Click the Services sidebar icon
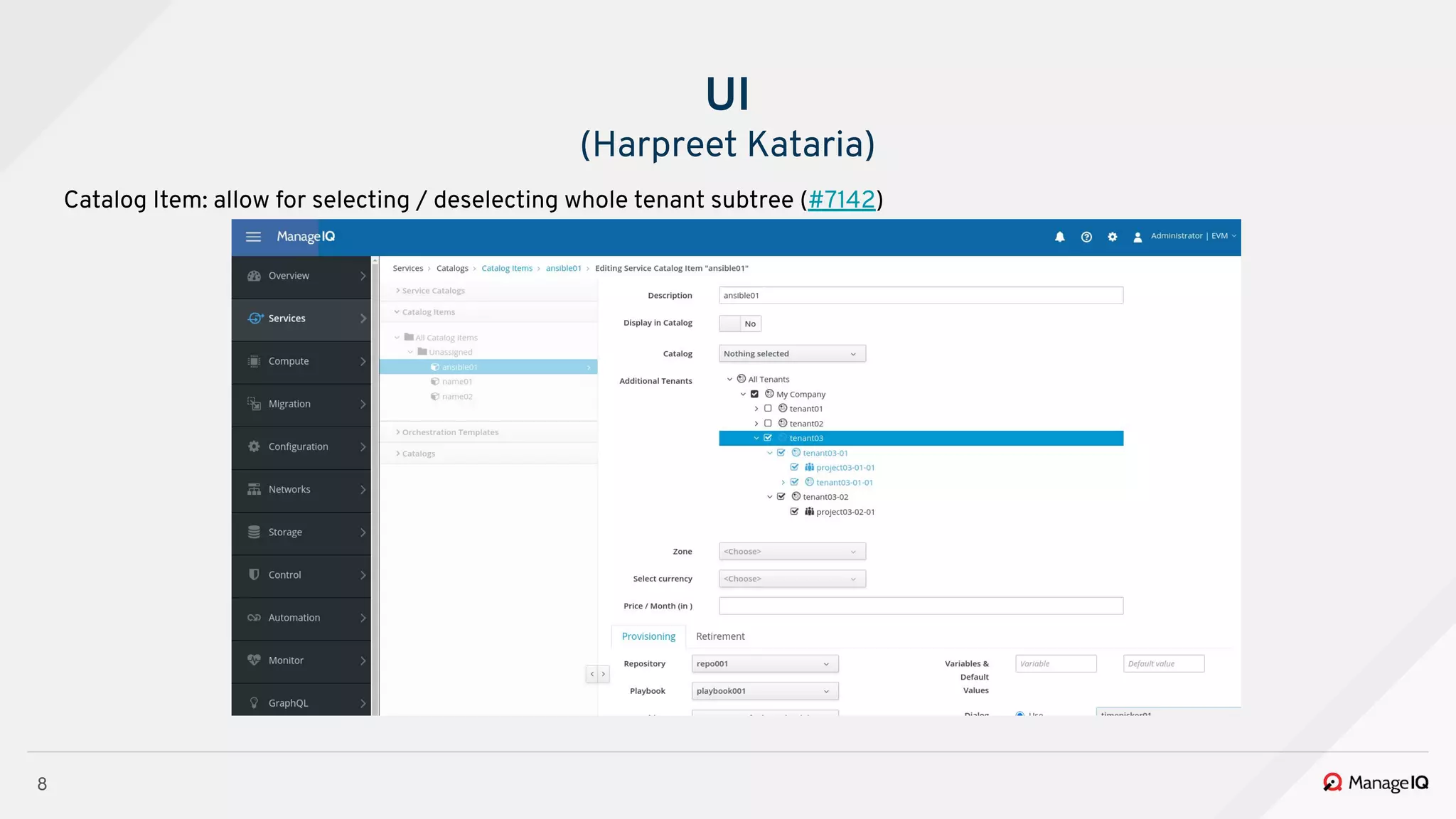 pyautogui.click(x=255, y=318)
